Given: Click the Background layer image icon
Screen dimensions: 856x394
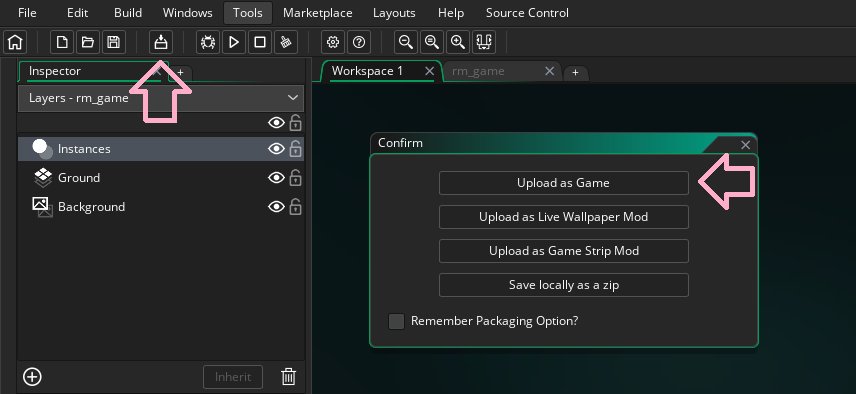Looking at the screenshot, I should (x=43, y=207).
